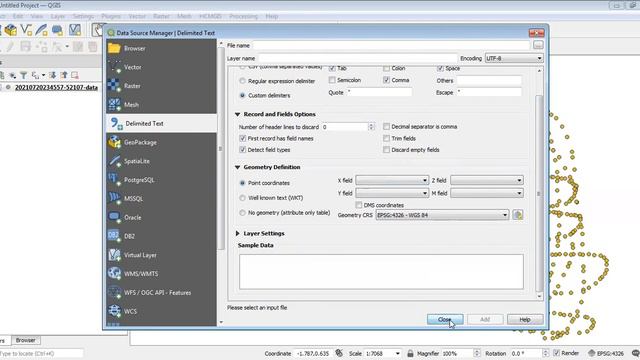Open the file browse button beside File name
The width and height of the screenshot is (640, 360).
click(x=538, y=45)
